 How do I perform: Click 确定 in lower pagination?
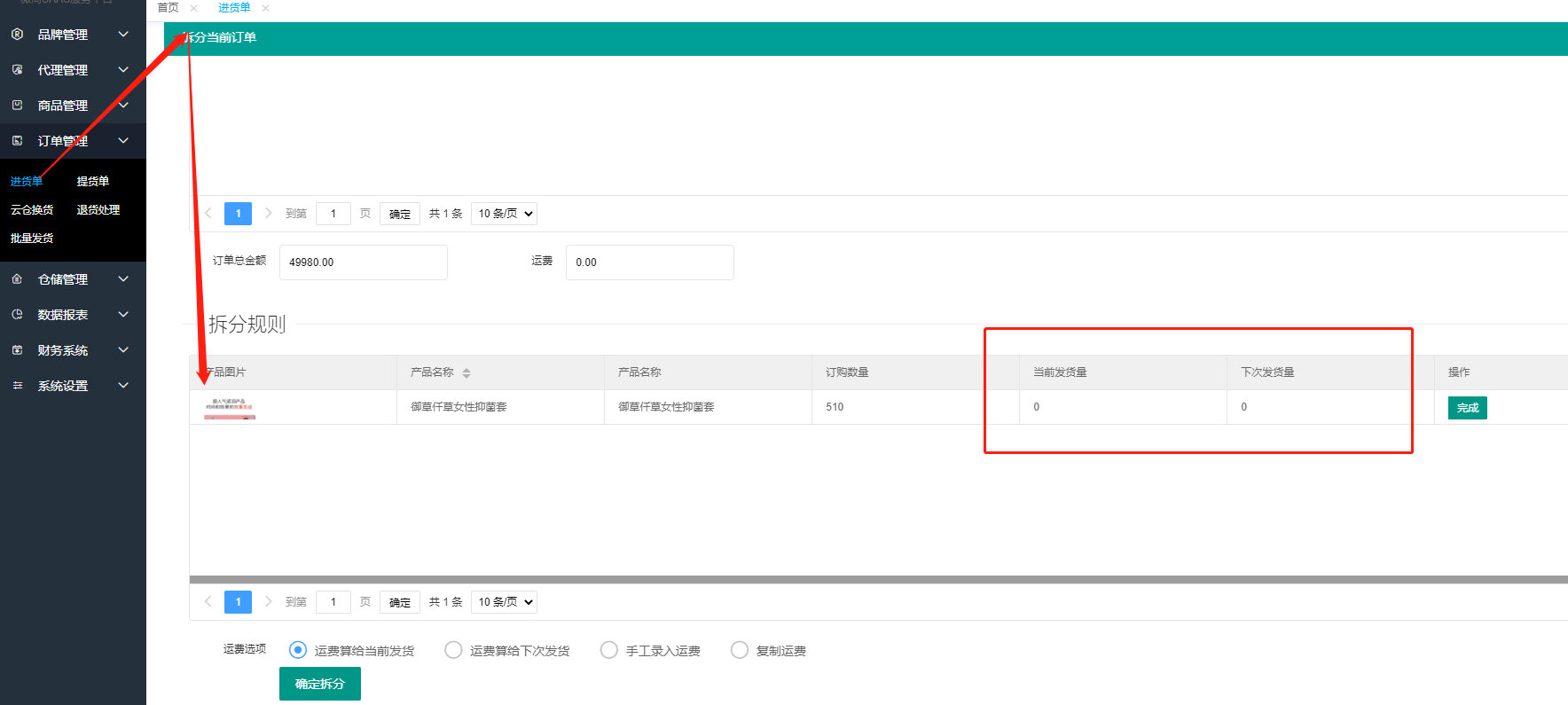[400, 602]
